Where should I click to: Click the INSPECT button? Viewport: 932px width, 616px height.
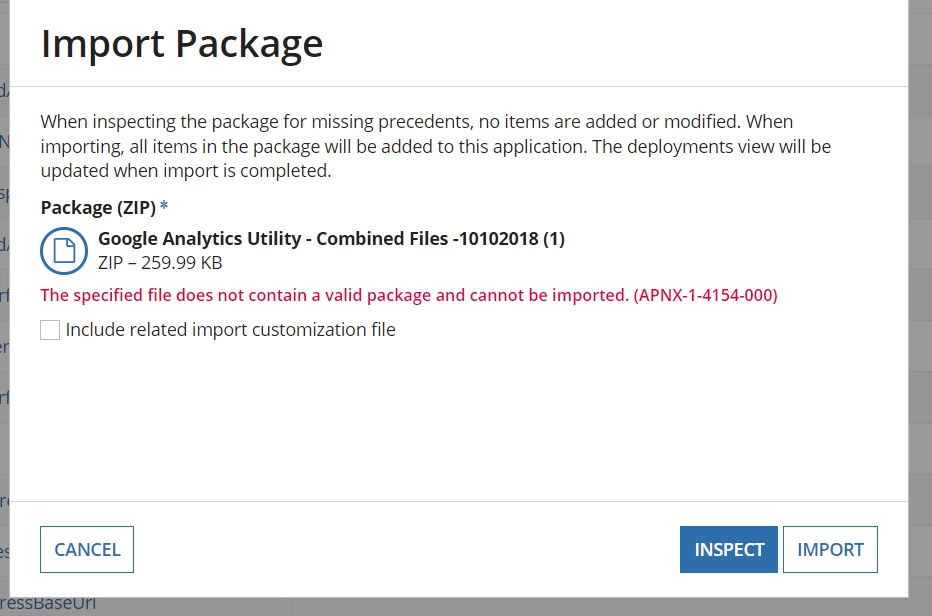pyautogui.click(x=729, y=549)
